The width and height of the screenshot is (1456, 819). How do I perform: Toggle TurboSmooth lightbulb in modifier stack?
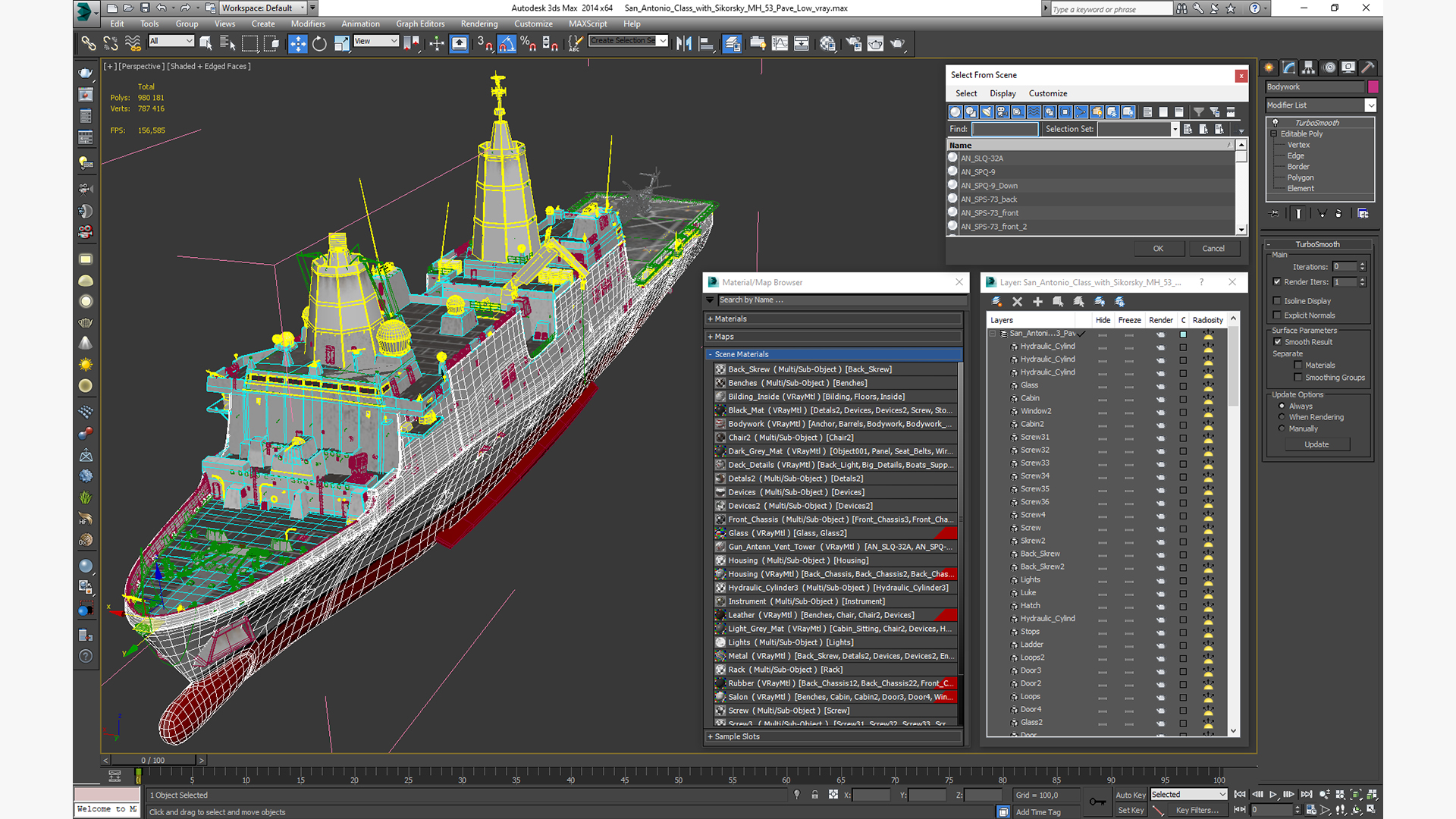click(x=1276, y=122)
